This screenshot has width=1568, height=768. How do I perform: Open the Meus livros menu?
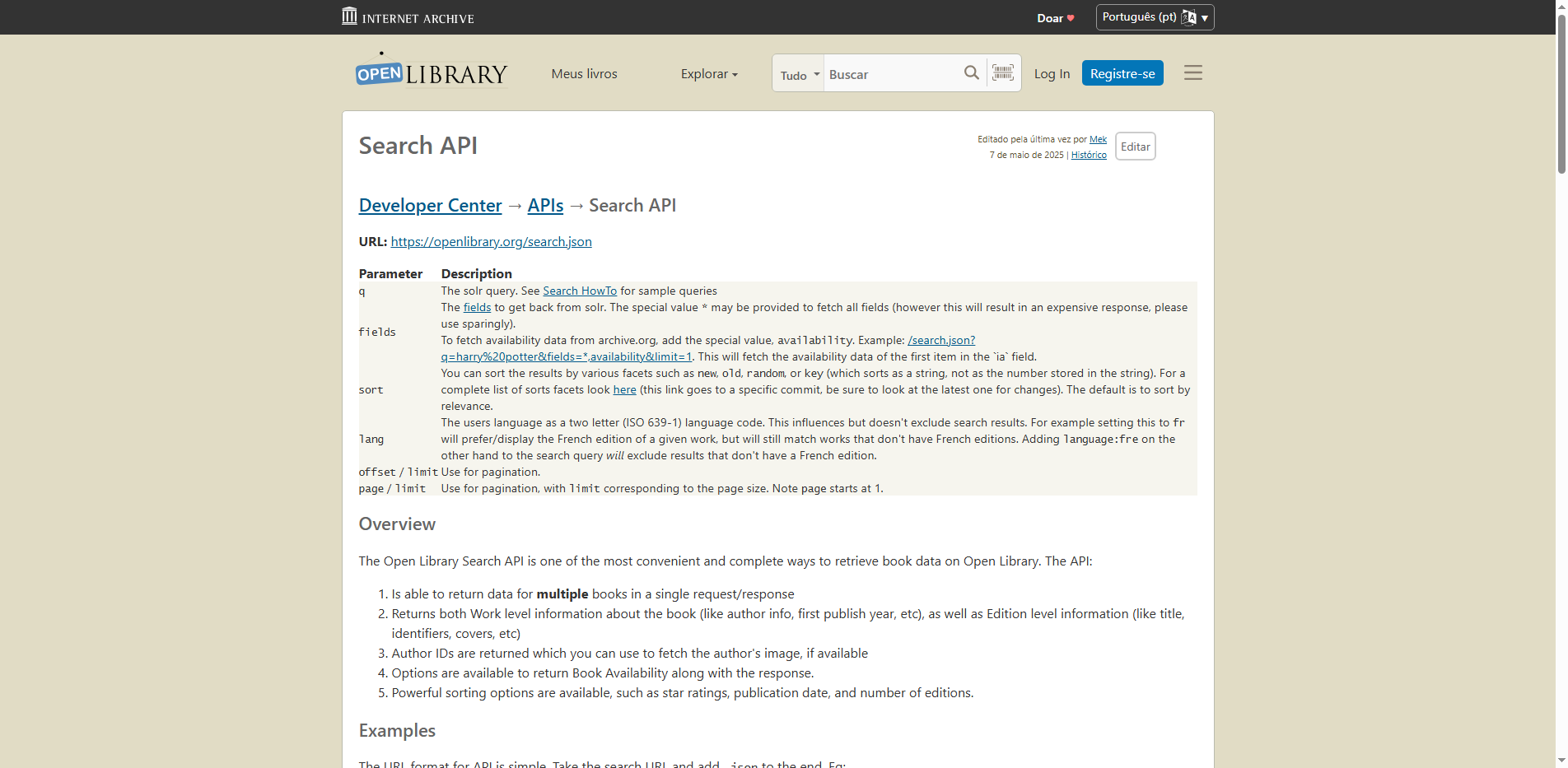pos(584,74)
